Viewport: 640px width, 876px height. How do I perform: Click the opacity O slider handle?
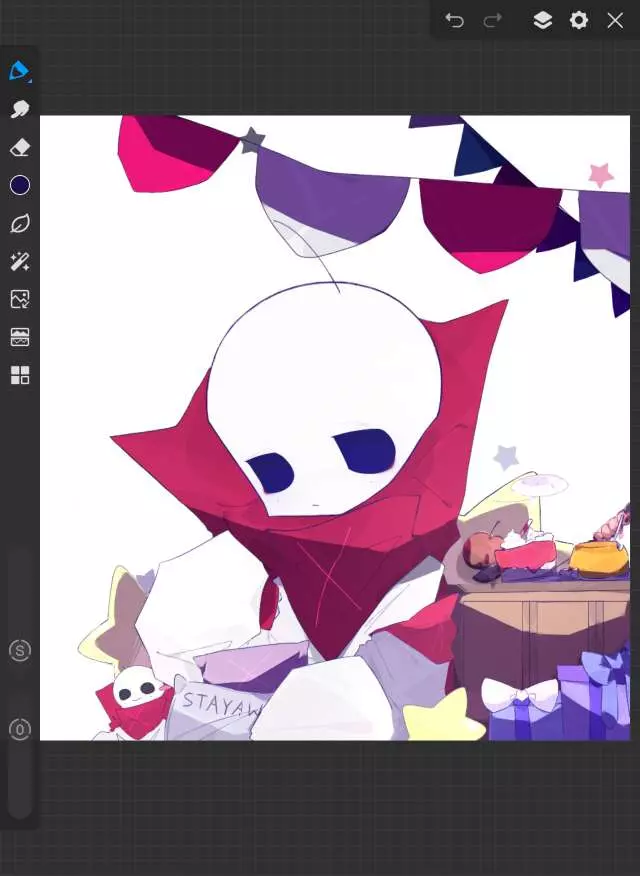pos(20,729)
